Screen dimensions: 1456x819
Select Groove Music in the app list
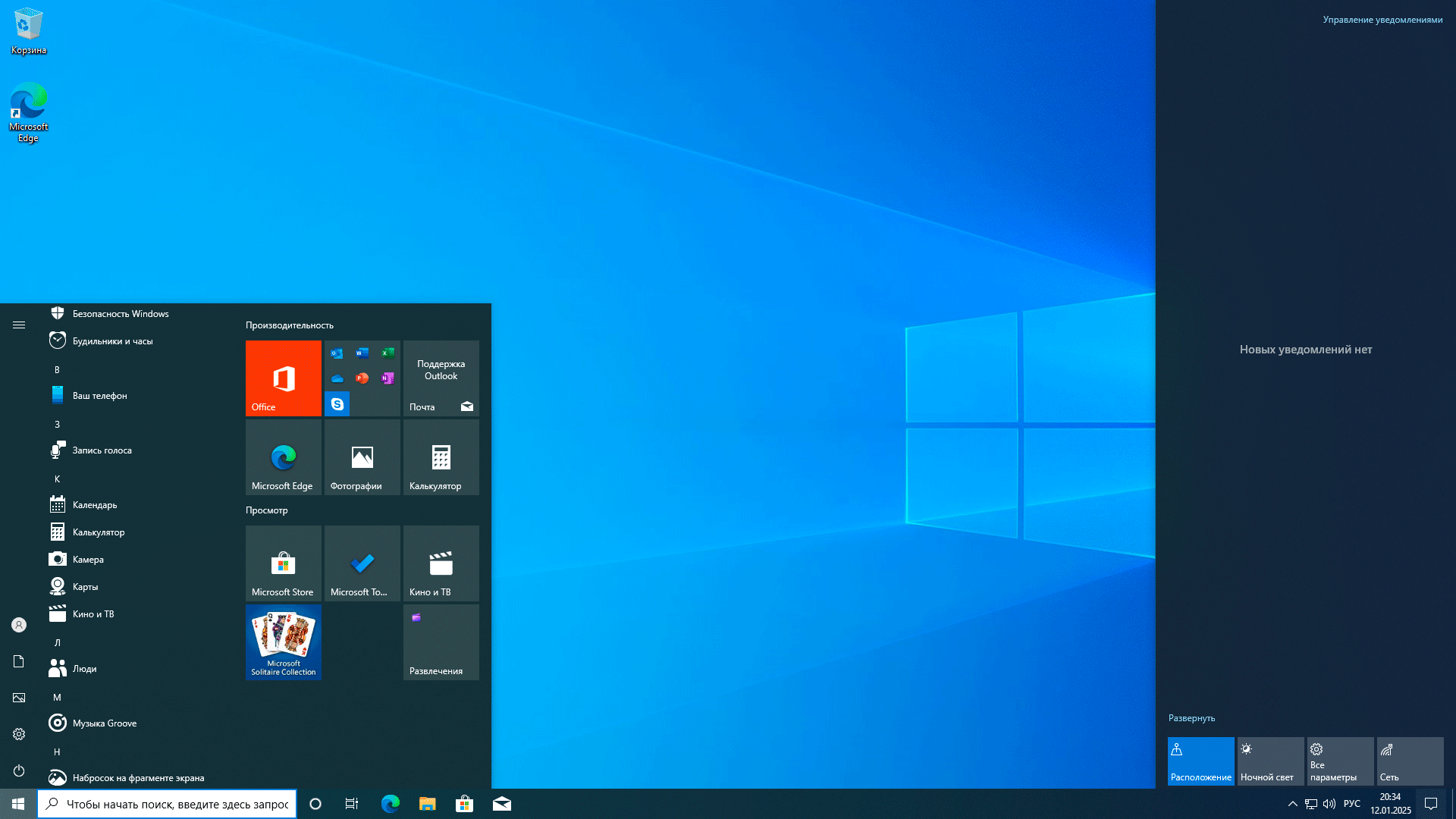[104, 723]
